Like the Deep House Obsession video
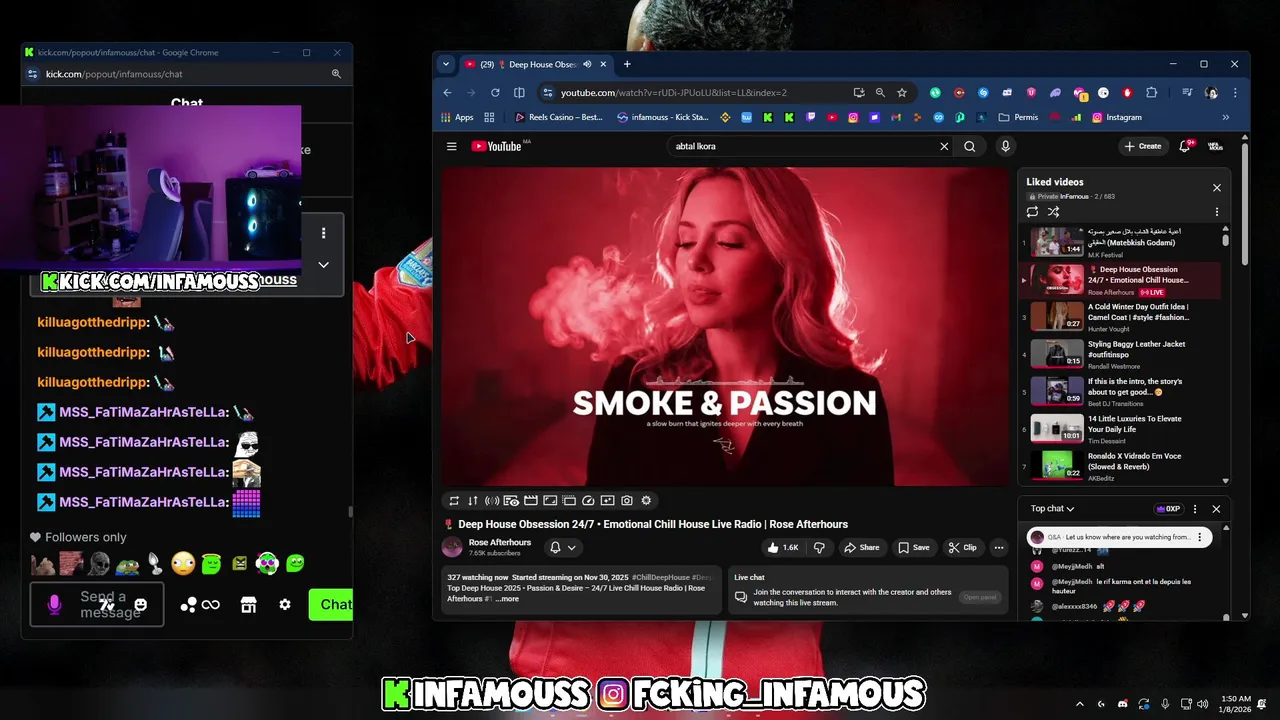This screenshot has width=1280, height=720. coord(783,547)
